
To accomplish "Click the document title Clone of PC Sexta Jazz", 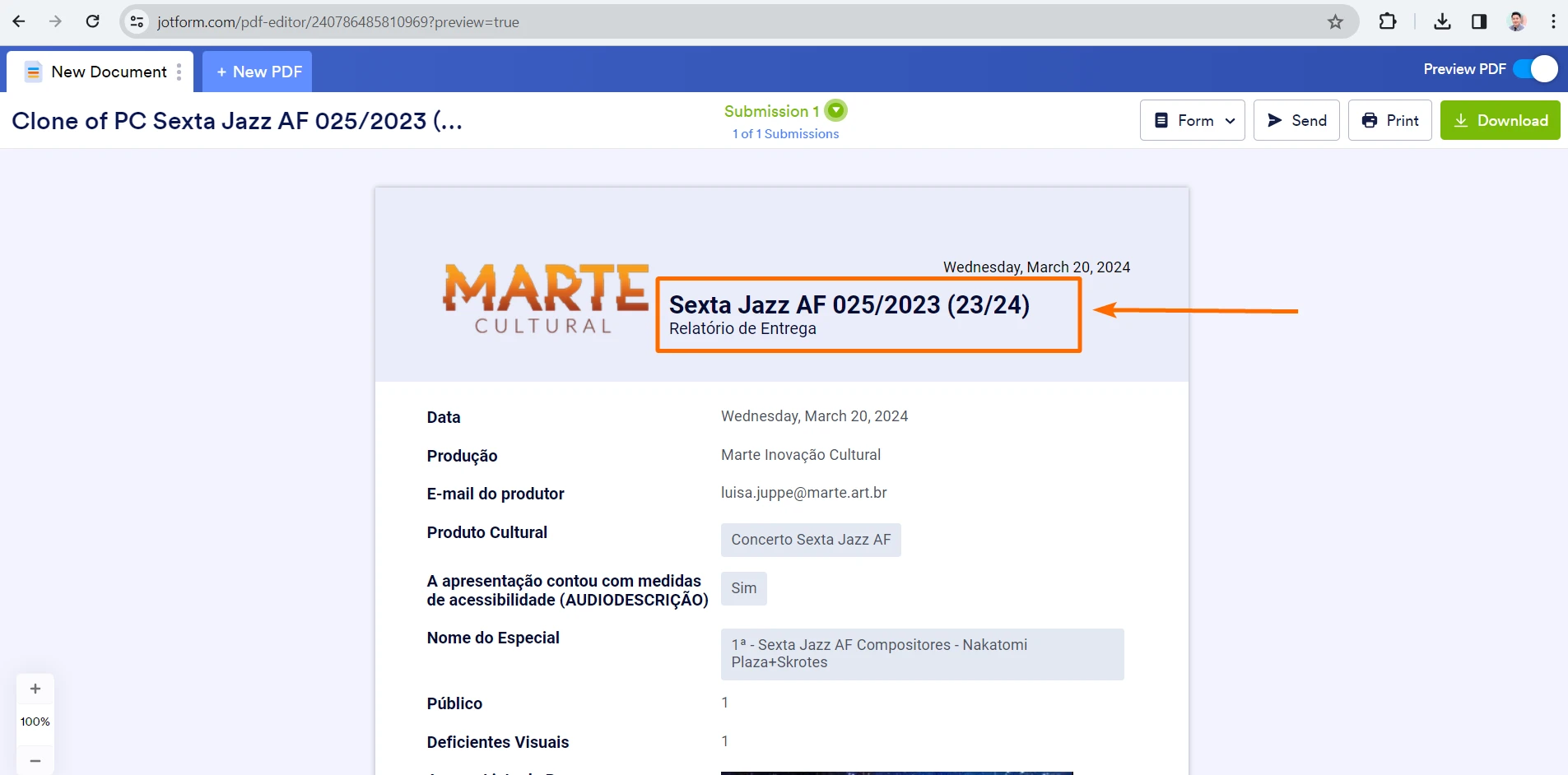I will point(238,120).
